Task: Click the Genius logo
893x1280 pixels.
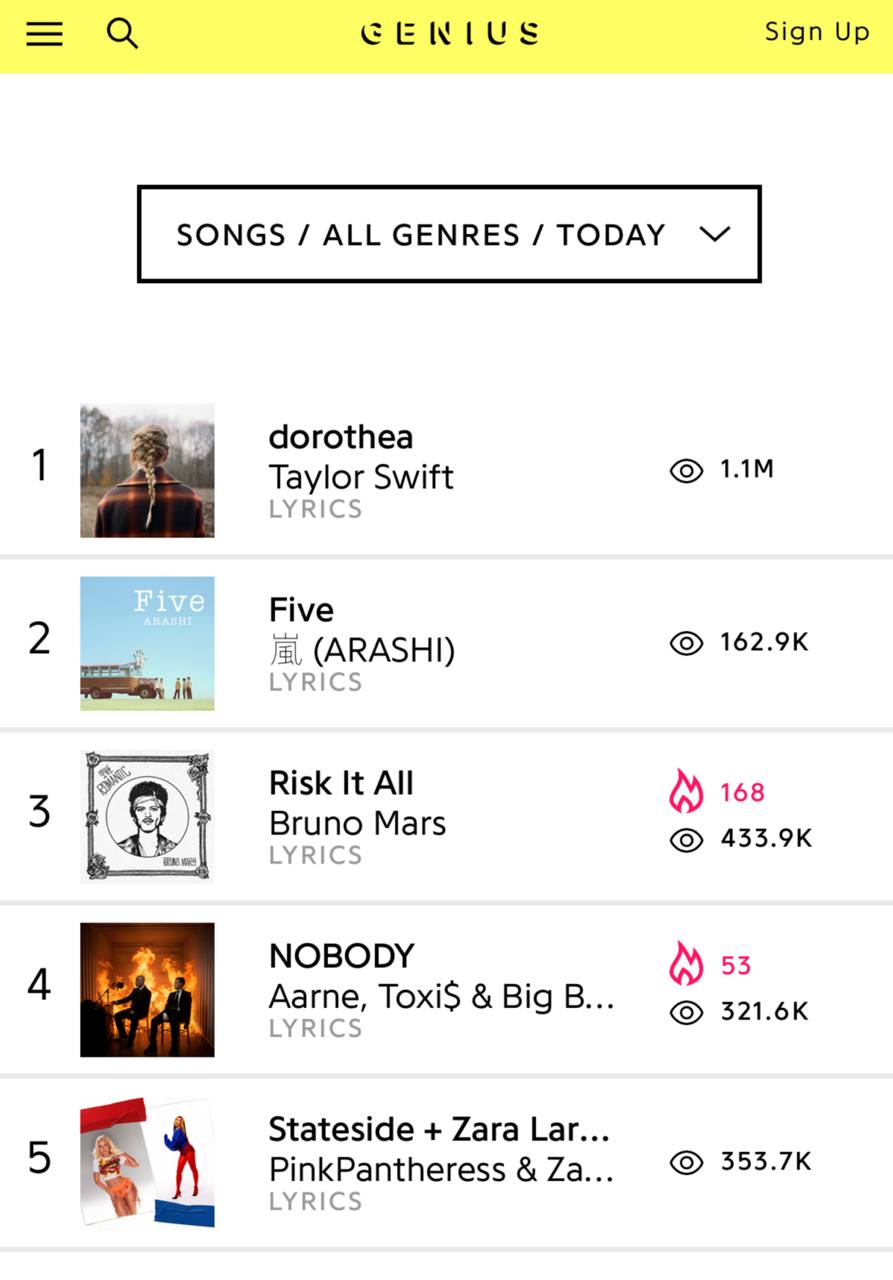Action: 449,34
